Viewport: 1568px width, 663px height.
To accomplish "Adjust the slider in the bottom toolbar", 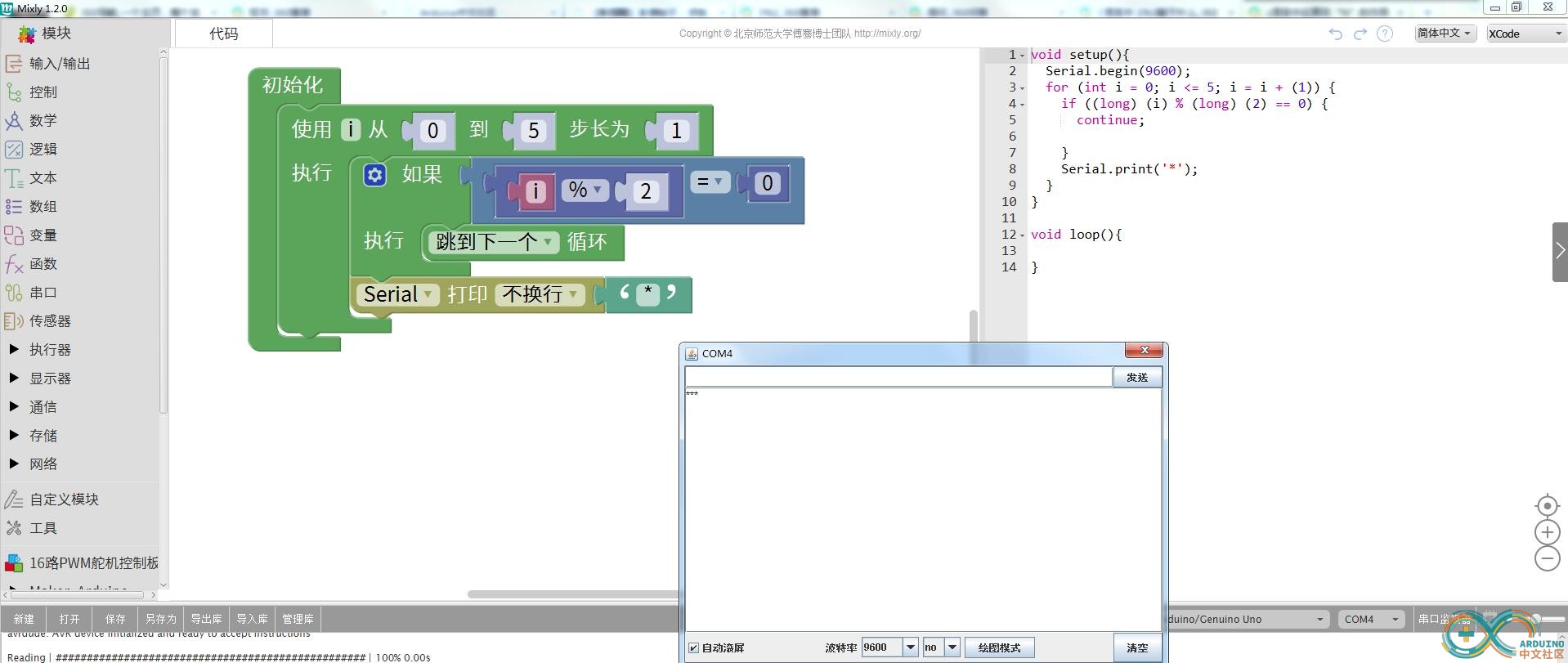I will click(1535, 619).
